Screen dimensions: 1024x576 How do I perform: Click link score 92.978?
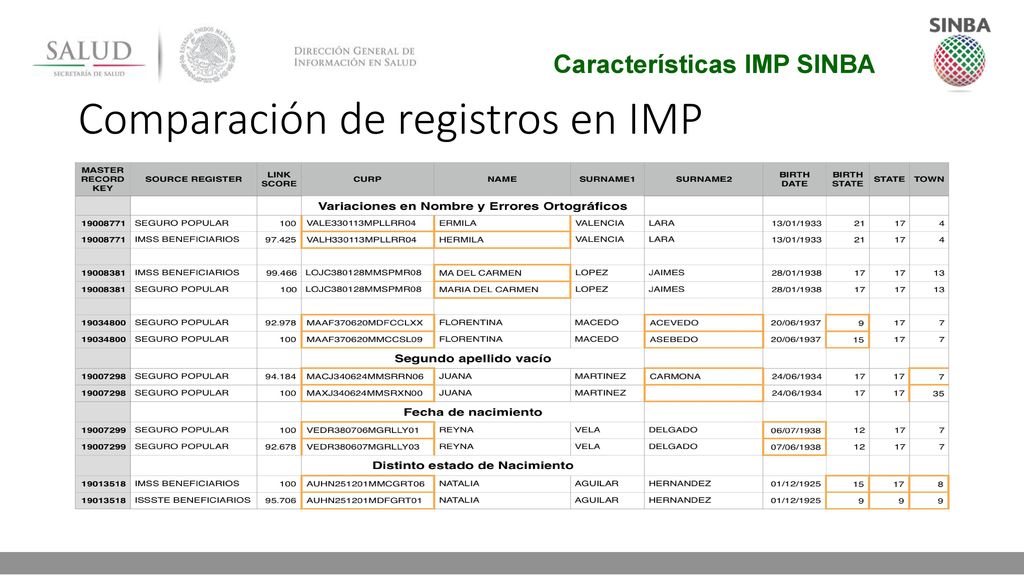click(280, 323)
